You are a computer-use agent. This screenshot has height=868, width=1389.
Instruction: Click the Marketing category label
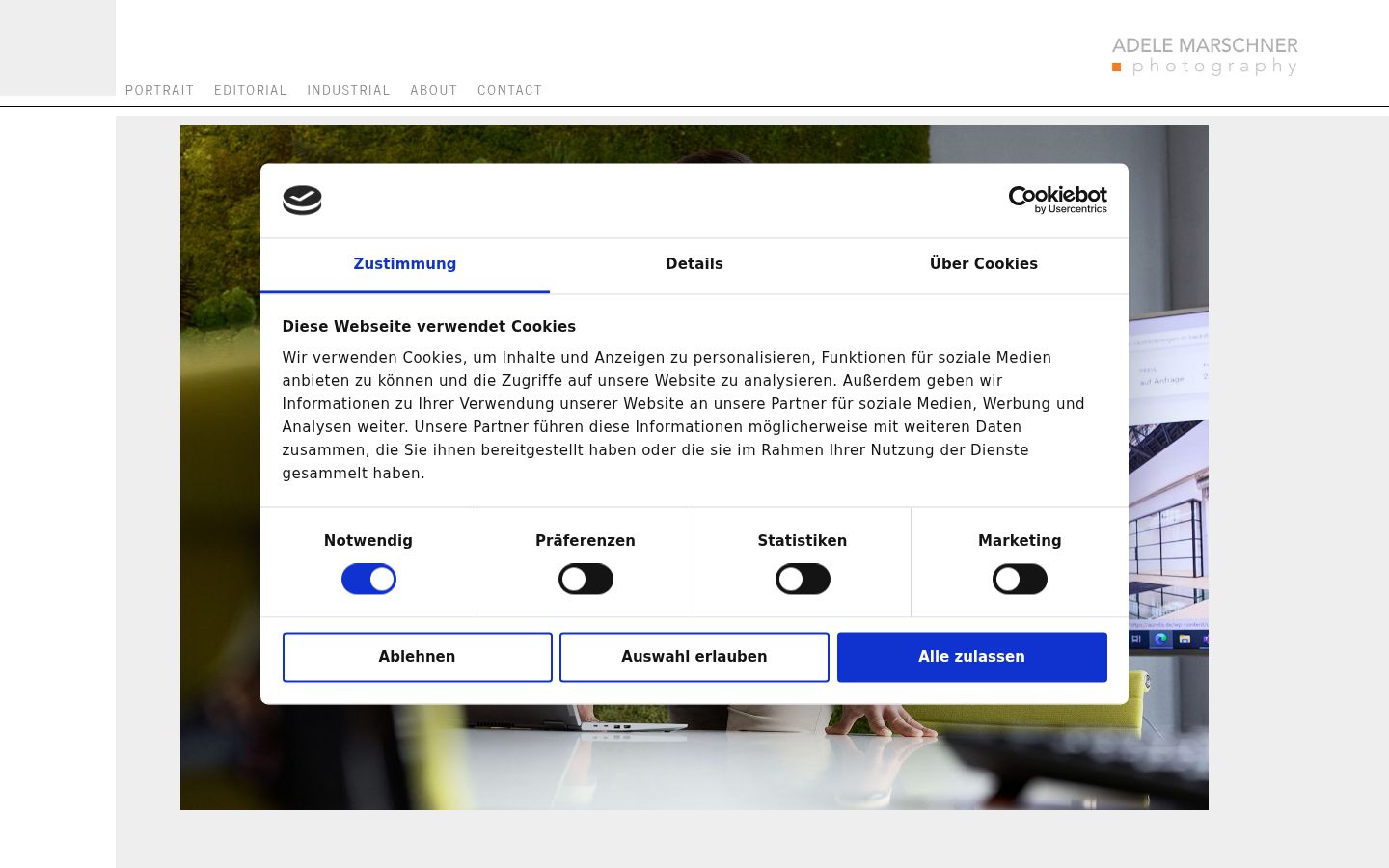click(1020, 541)
